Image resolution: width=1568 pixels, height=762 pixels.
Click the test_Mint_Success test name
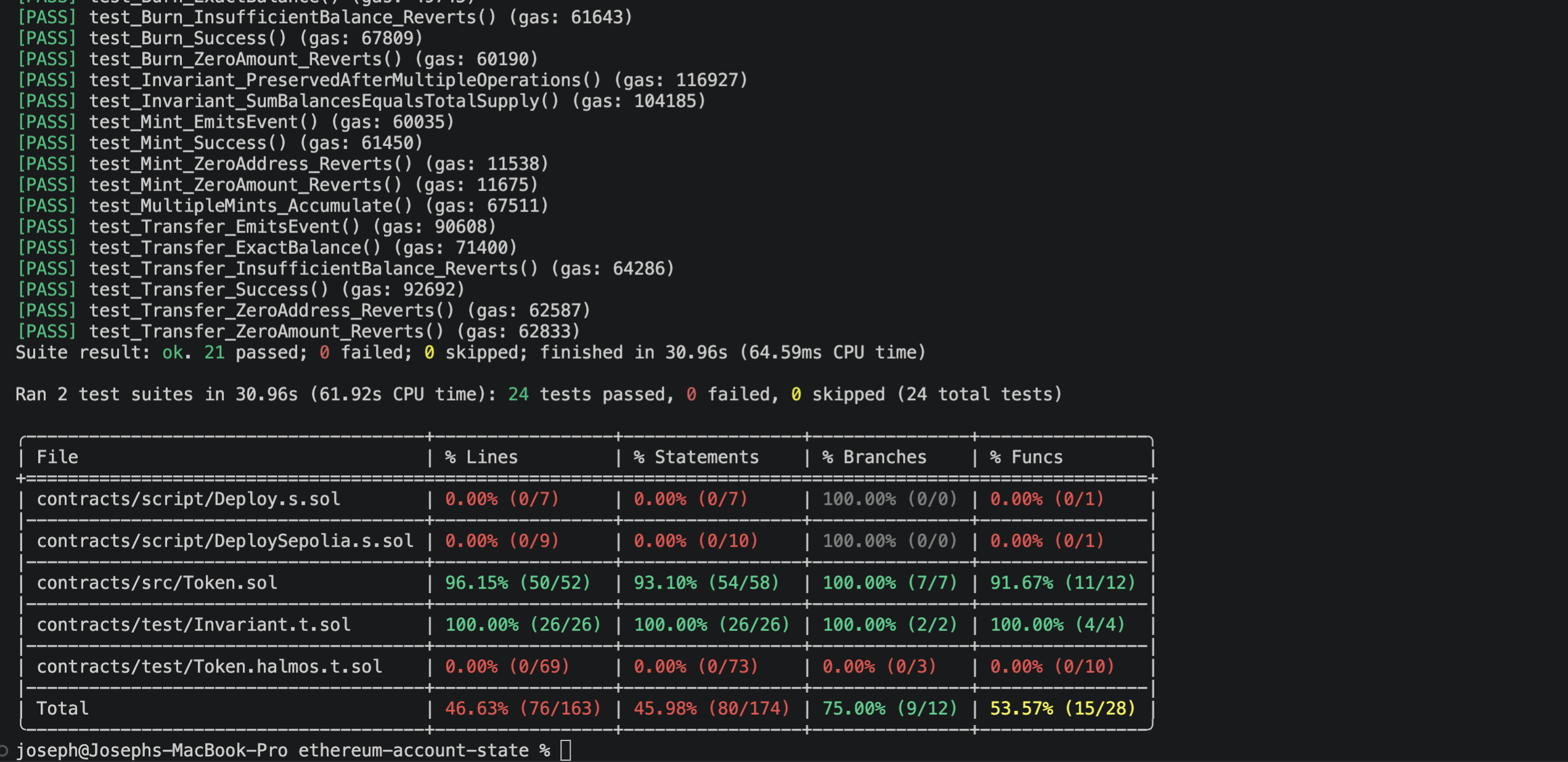(188, 143)
